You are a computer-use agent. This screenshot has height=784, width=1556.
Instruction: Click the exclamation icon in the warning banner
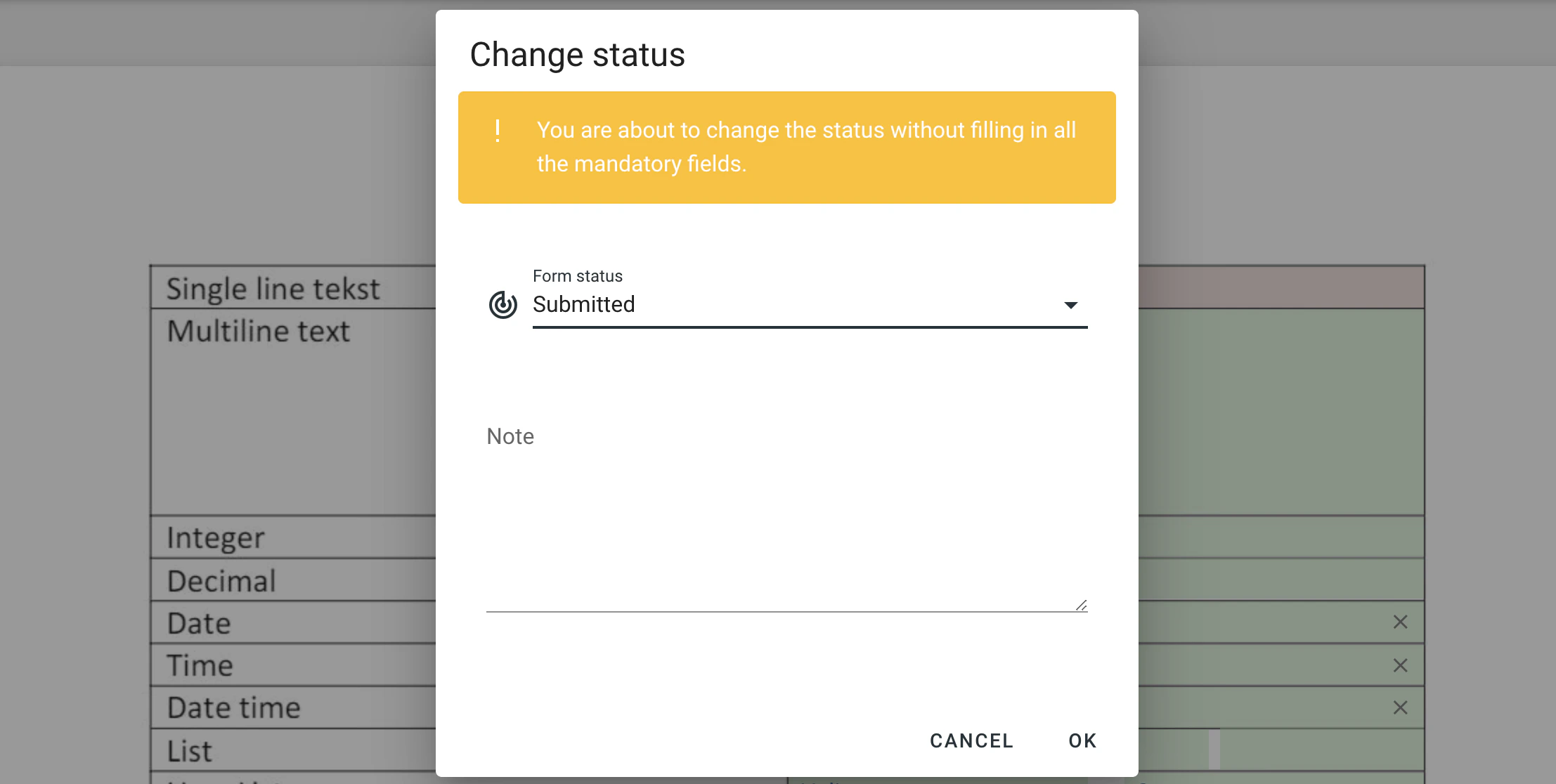[x=499, y=131]
